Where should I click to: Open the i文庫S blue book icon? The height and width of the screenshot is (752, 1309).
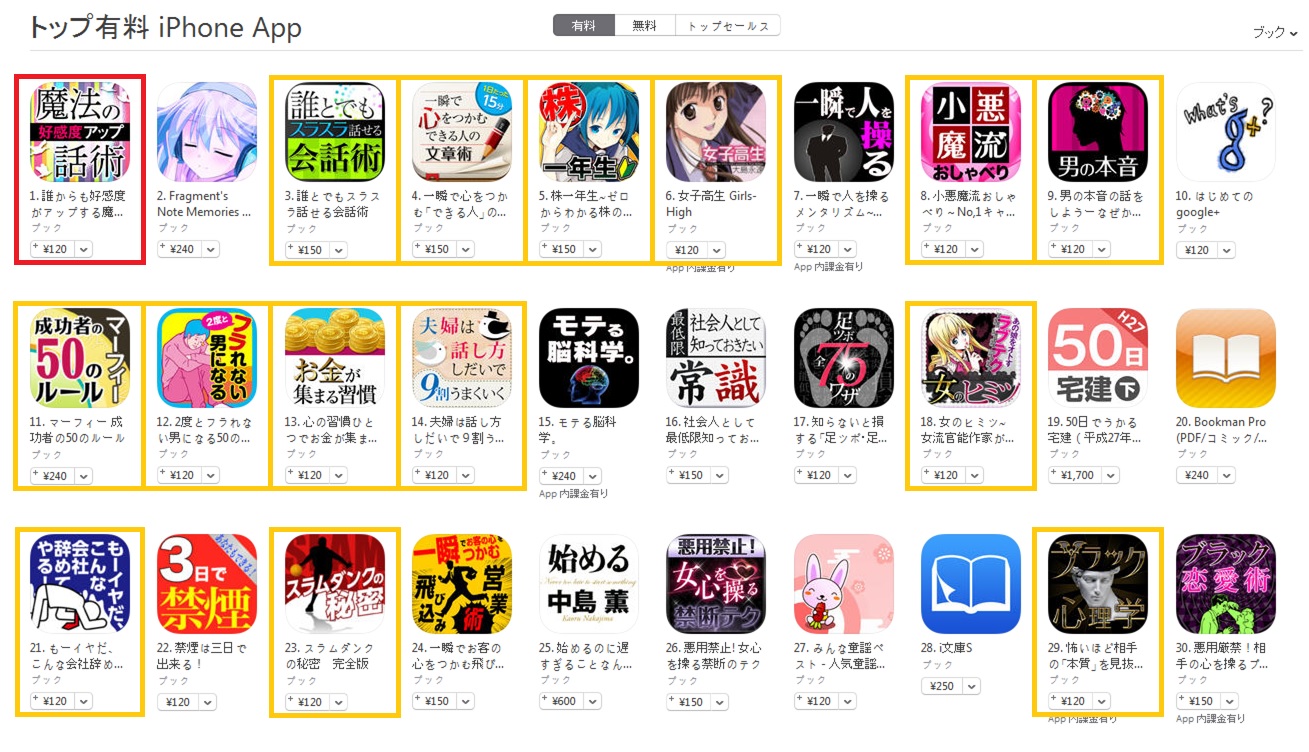pos(971,584)
